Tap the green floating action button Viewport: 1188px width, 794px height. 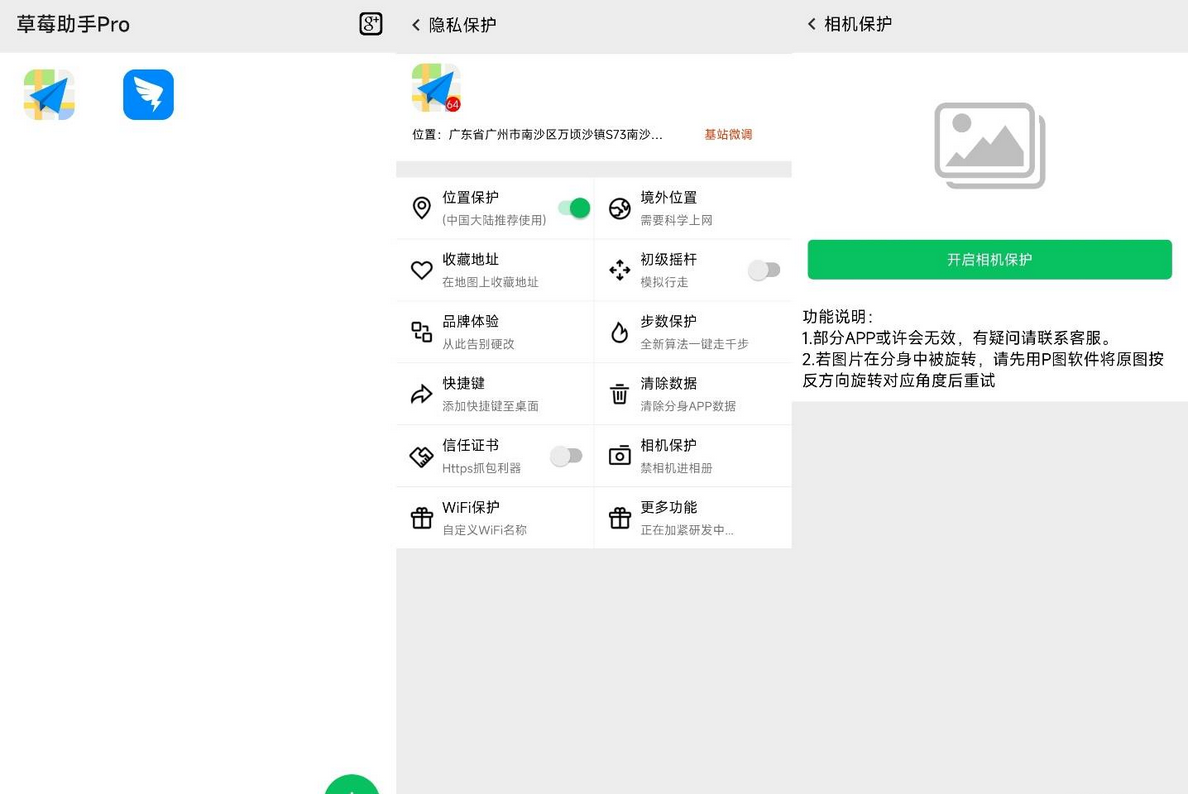click(x=351, y=789)
